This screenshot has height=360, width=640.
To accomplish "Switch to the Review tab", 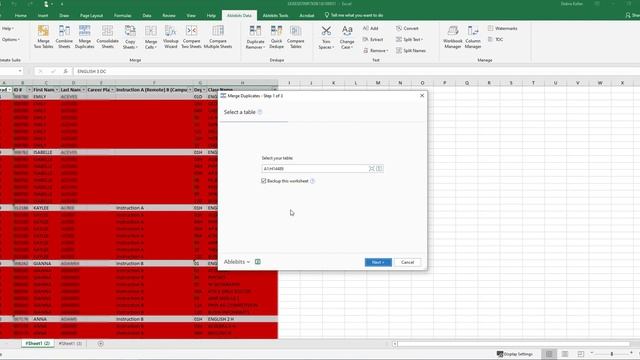I will tap(169, 16).
